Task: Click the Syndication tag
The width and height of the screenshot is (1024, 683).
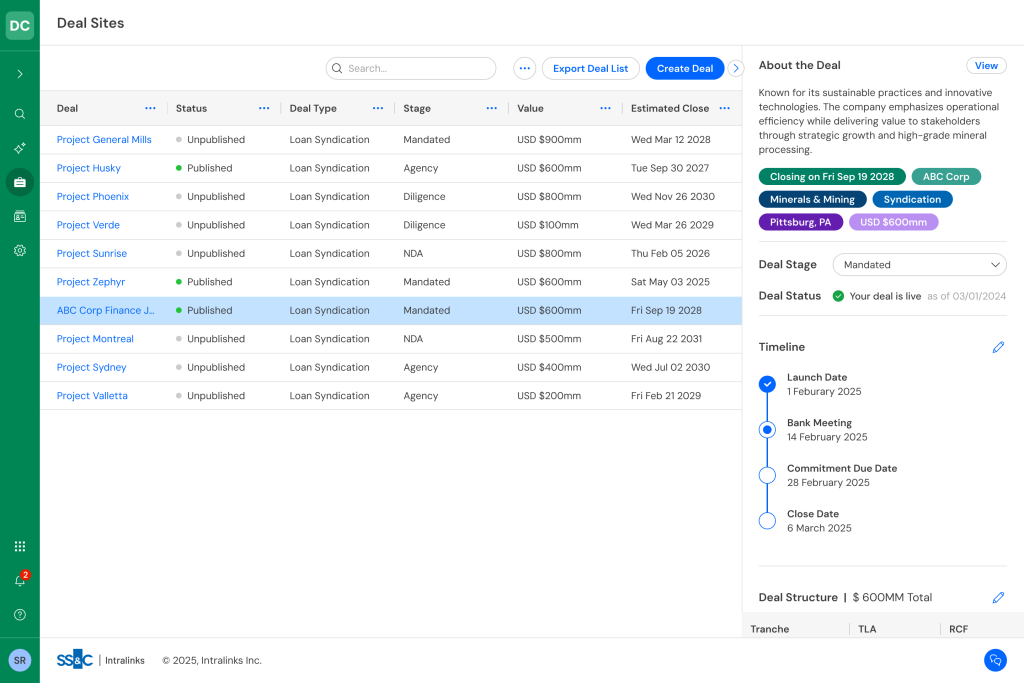Action: click(912, 200)
